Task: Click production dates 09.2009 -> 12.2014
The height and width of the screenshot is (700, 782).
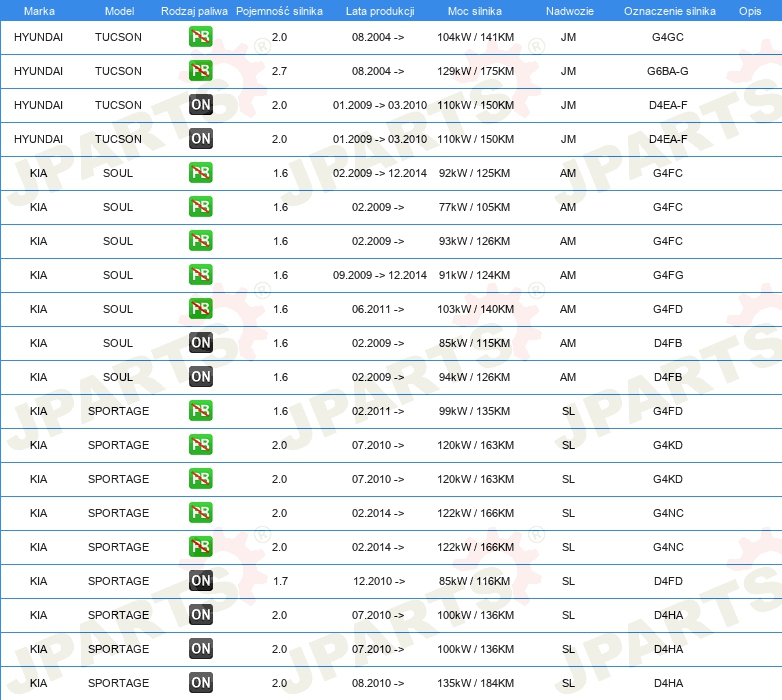Action: pyautogui.click(x=380, y=275)
